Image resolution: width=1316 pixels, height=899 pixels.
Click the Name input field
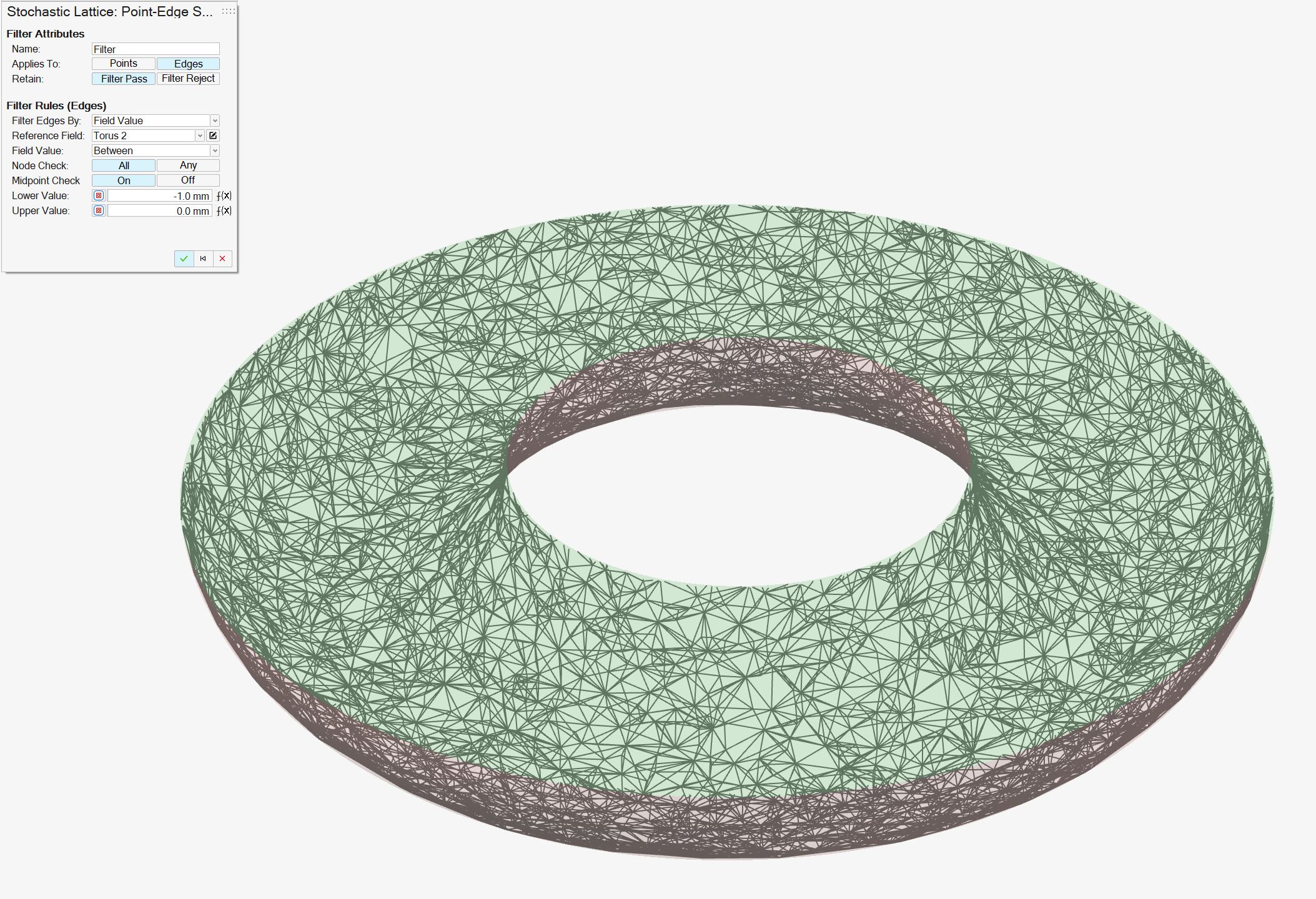coord(156,49)
